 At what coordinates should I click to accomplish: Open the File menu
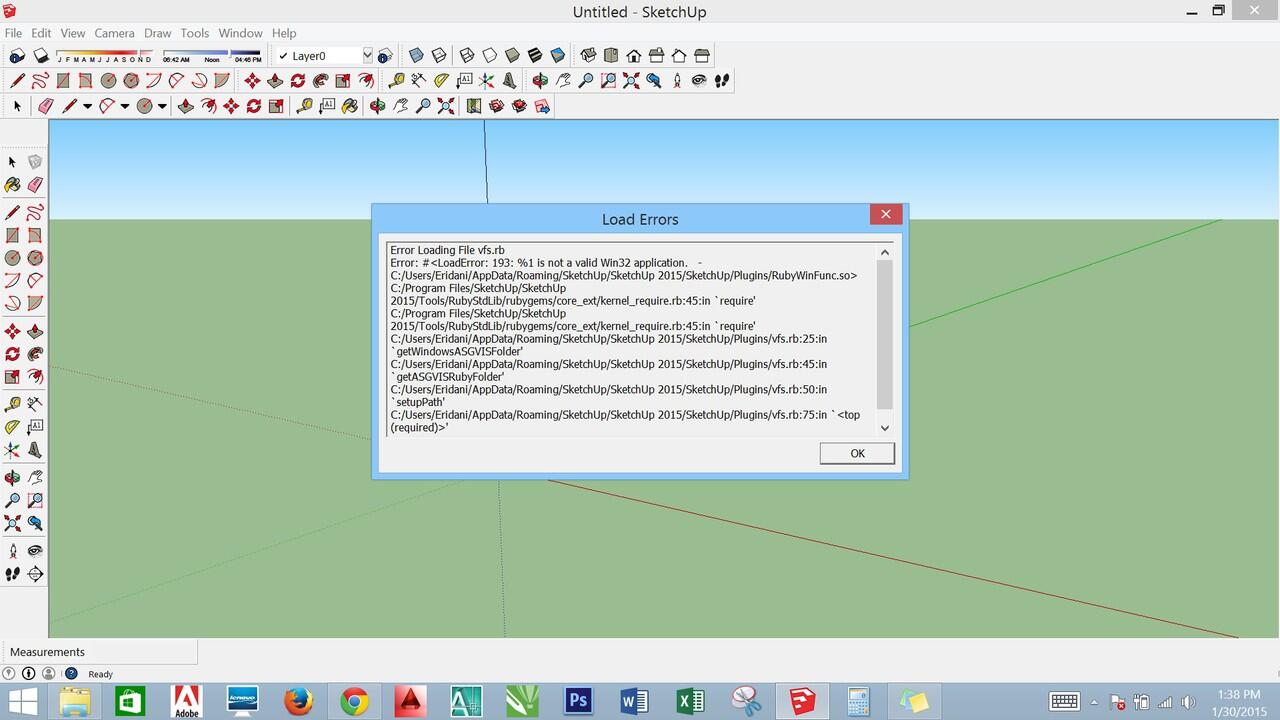point(13,33)
